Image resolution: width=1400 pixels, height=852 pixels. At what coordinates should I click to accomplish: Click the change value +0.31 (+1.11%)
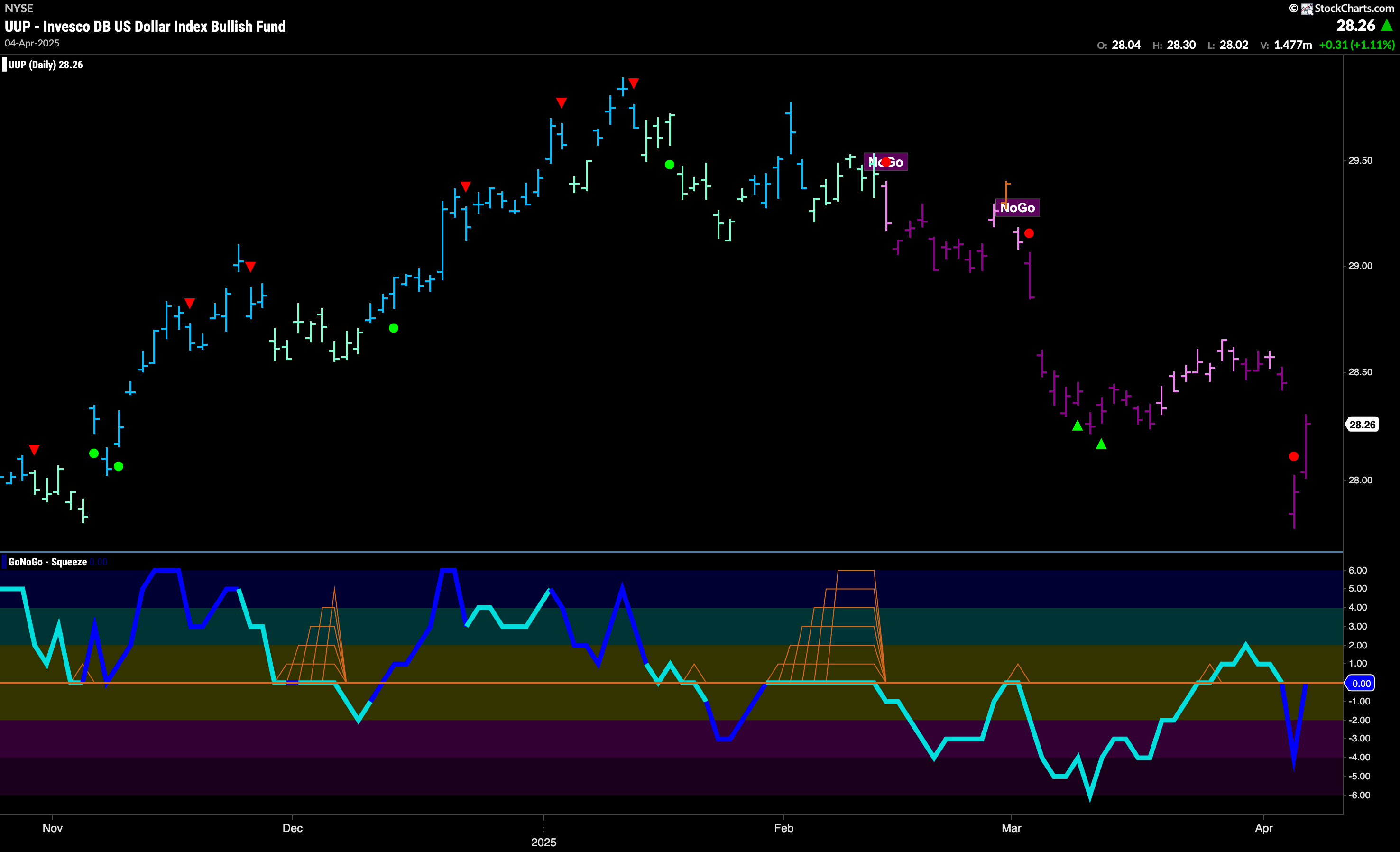(x=1357, y=45)
